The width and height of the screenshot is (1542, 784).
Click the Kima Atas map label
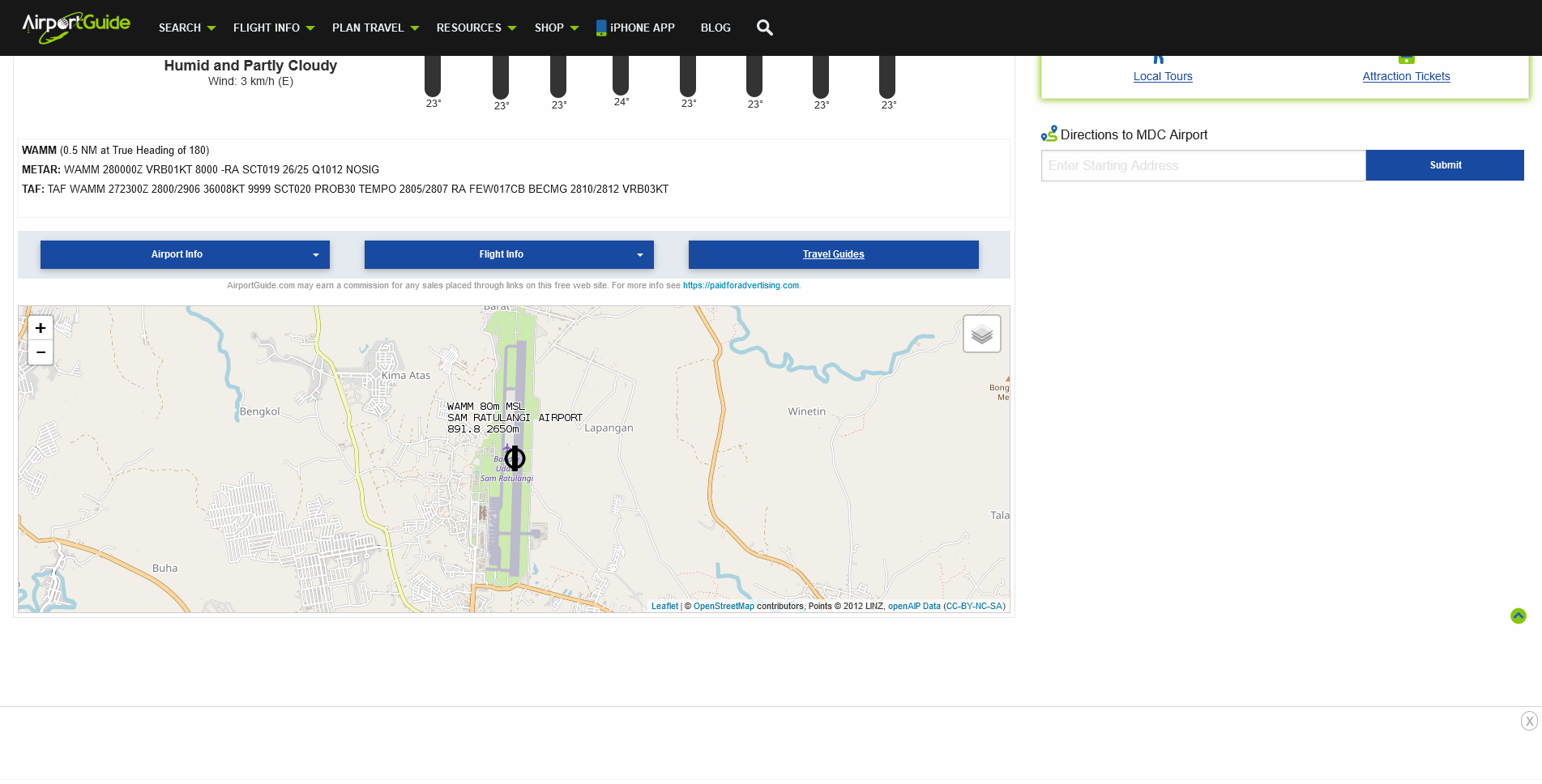(406, 375)
